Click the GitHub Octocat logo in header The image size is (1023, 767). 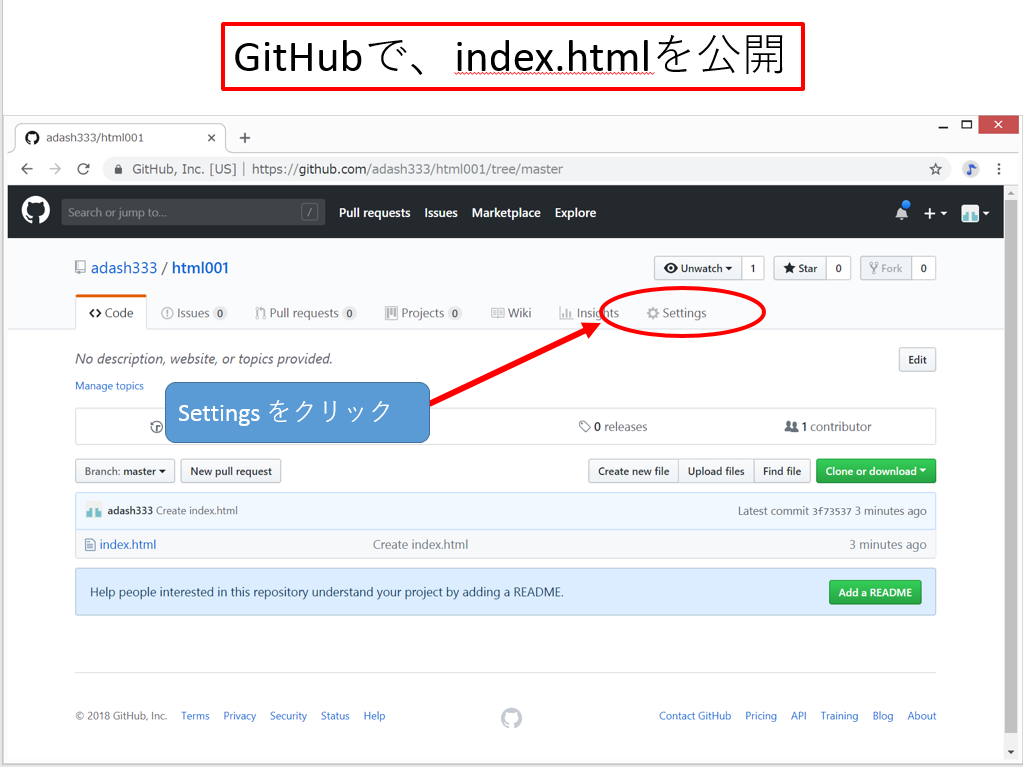tap(36, 211)
